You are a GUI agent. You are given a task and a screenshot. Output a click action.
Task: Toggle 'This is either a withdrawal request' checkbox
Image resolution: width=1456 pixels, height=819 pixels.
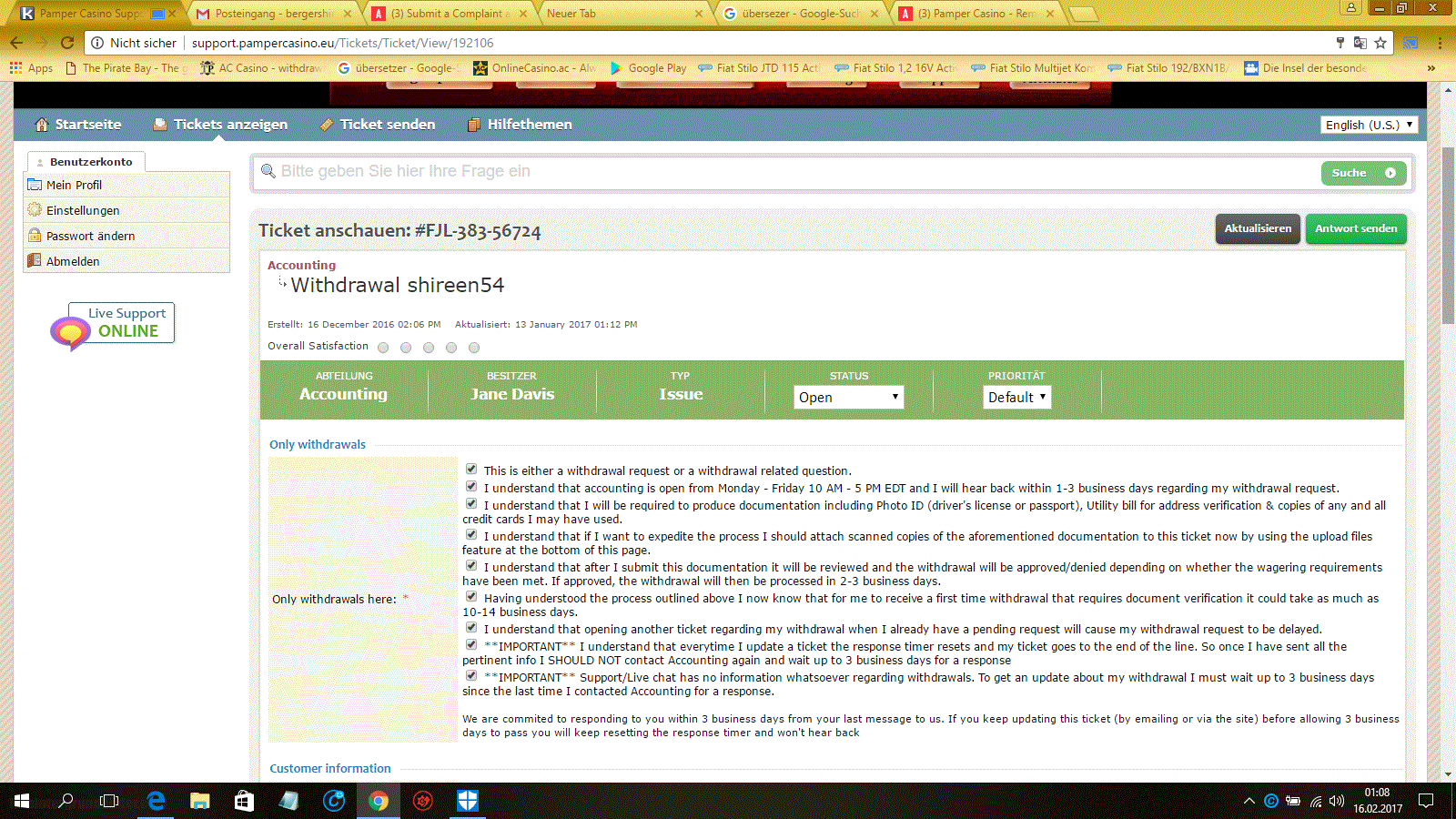[x=471, y=470]
